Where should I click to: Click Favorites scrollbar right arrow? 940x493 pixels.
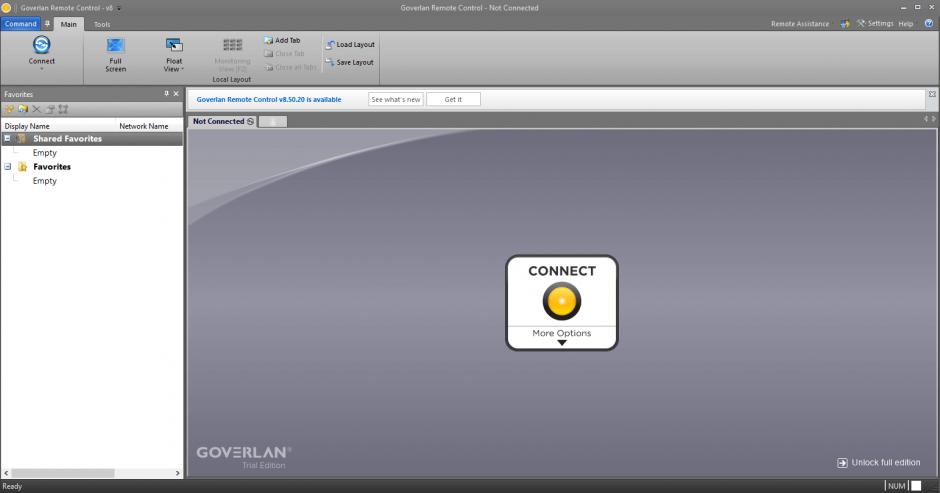click(x=177, y=473)
